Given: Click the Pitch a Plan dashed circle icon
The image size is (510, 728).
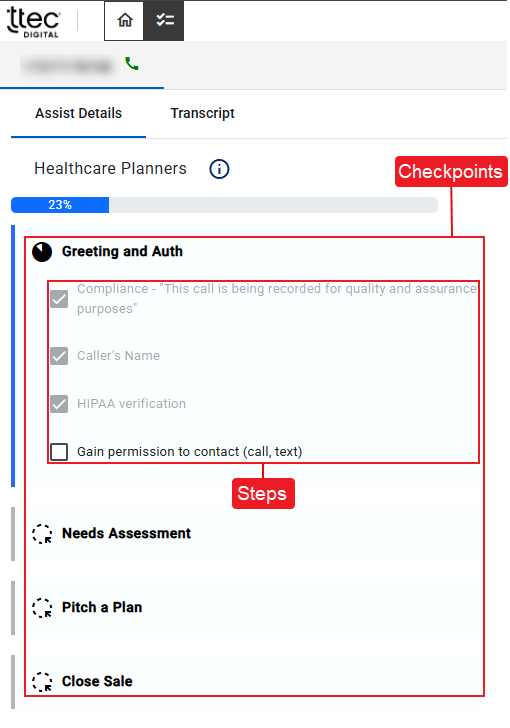Looking at the screenshot, I should (42, 607).
